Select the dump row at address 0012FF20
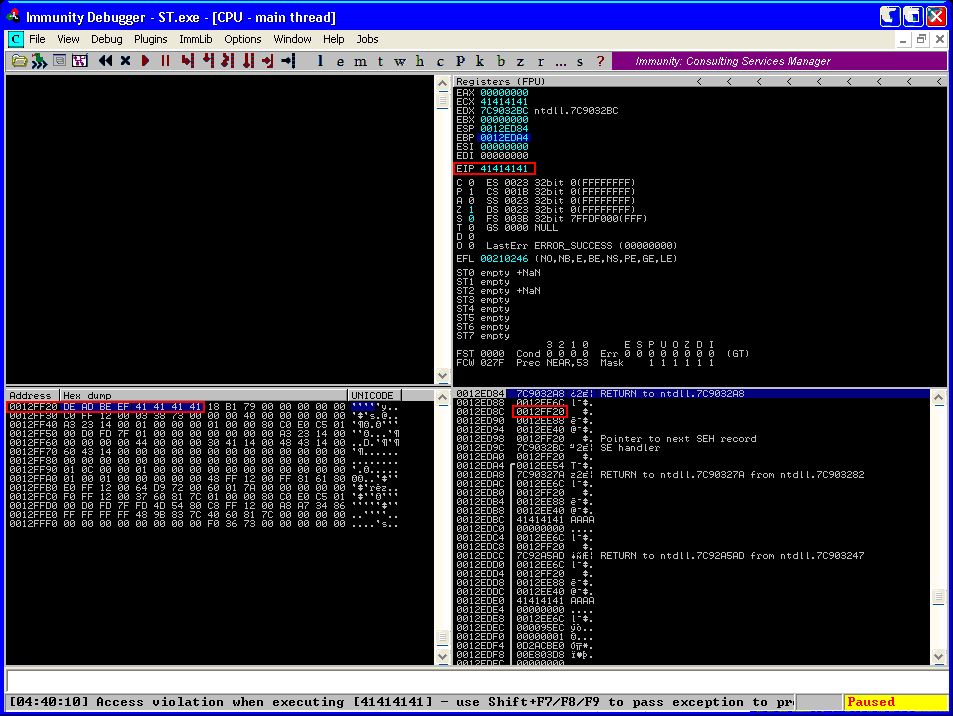 point(204,407)
